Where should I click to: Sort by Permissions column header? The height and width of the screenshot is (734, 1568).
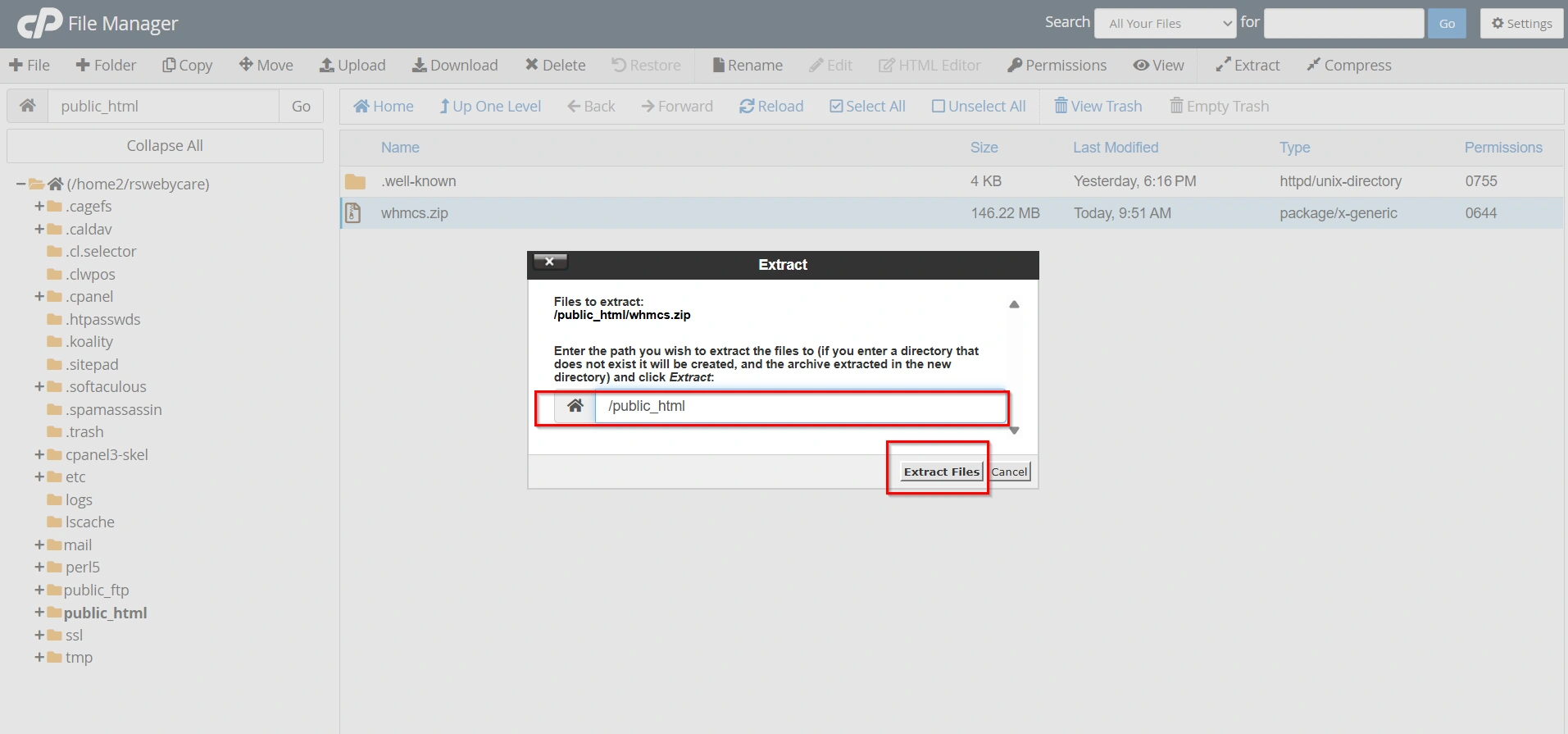point(1503,148)
